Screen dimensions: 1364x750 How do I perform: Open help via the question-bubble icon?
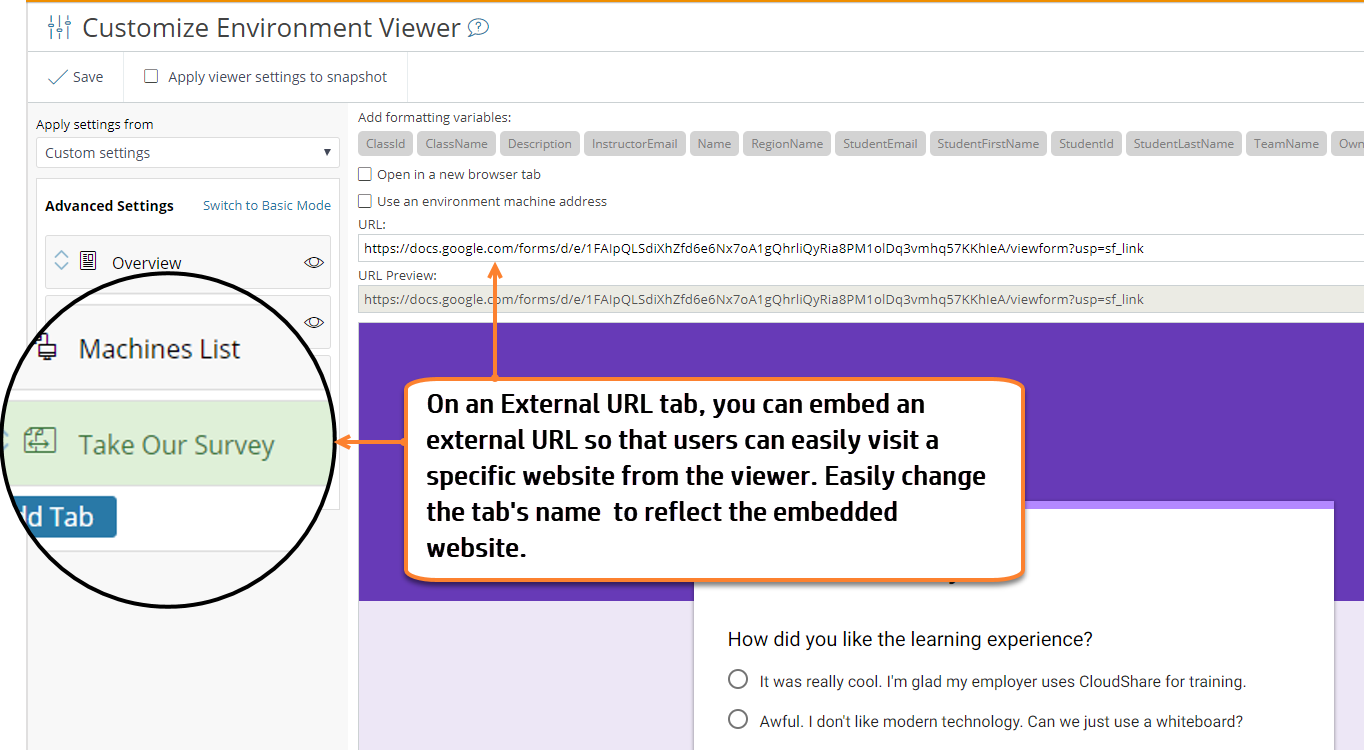(478, 27)
